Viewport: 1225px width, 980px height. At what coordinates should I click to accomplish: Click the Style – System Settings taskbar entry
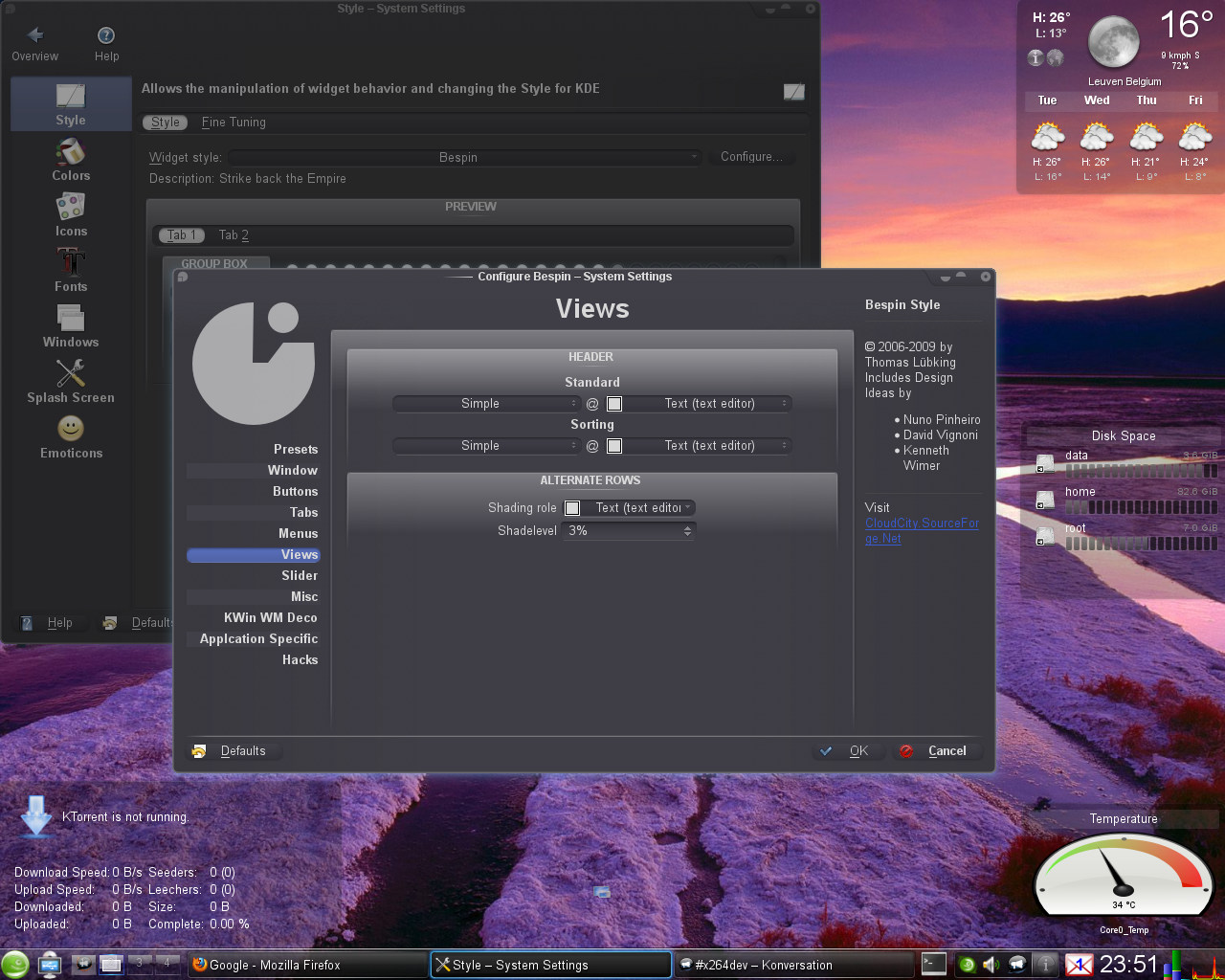[x=551, y=965]
